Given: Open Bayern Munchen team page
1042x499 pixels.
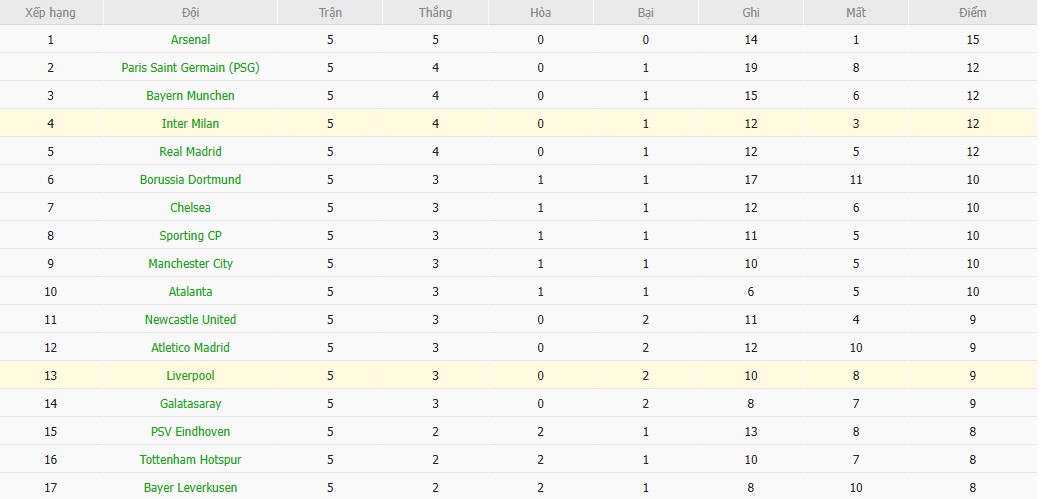Looking at the screenshot, I should click(x=190, y=96).
